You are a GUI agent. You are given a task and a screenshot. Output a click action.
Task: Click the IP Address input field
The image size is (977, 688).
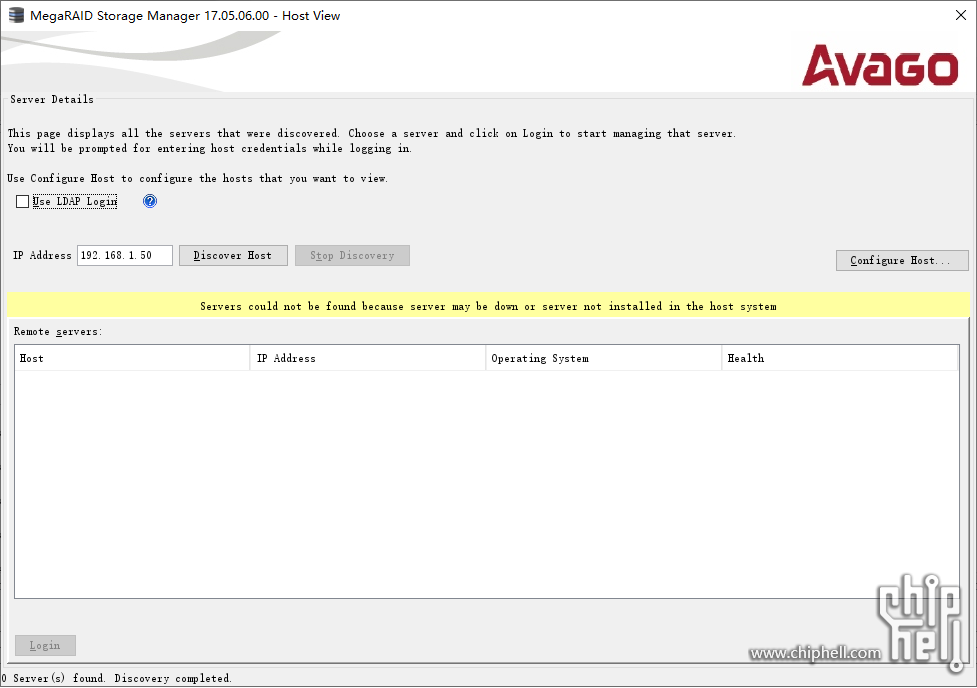125,256
